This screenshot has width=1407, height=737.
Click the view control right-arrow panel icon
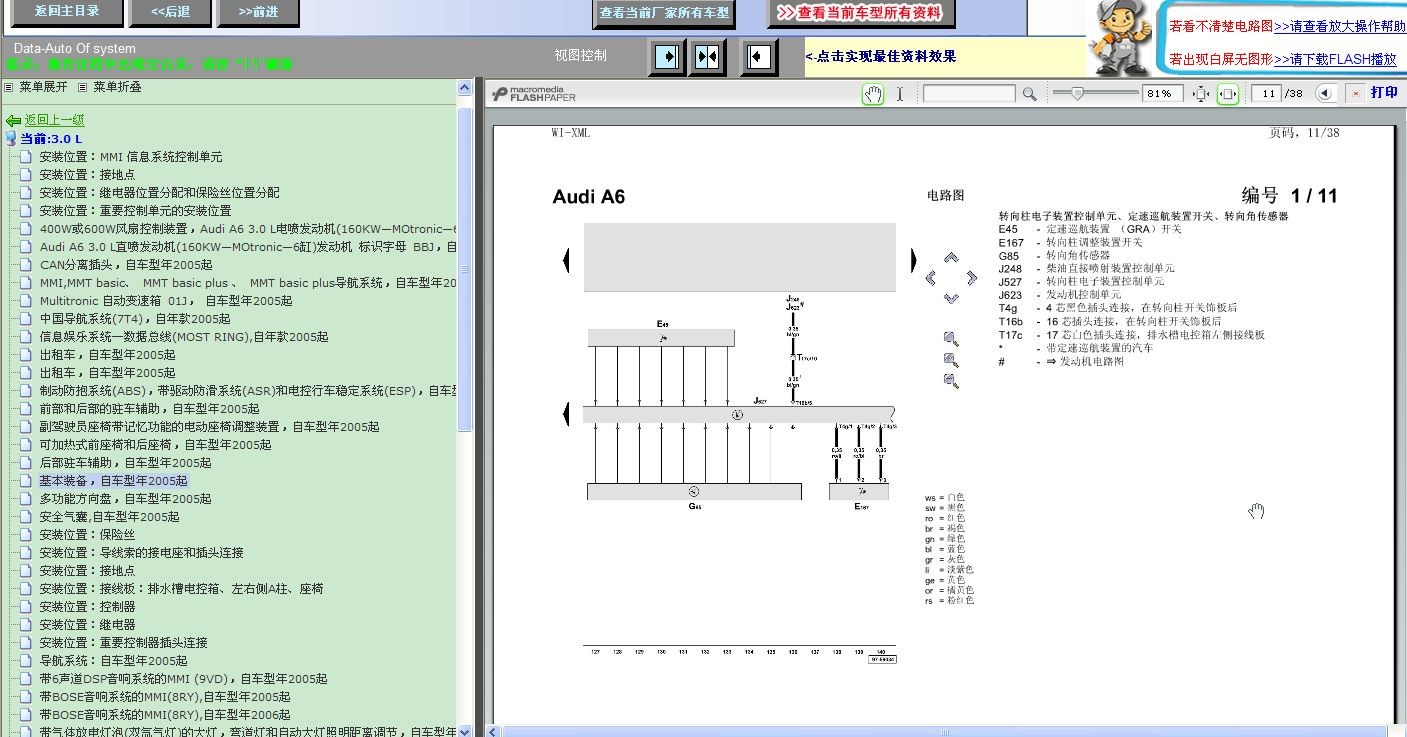coord(667,56)
